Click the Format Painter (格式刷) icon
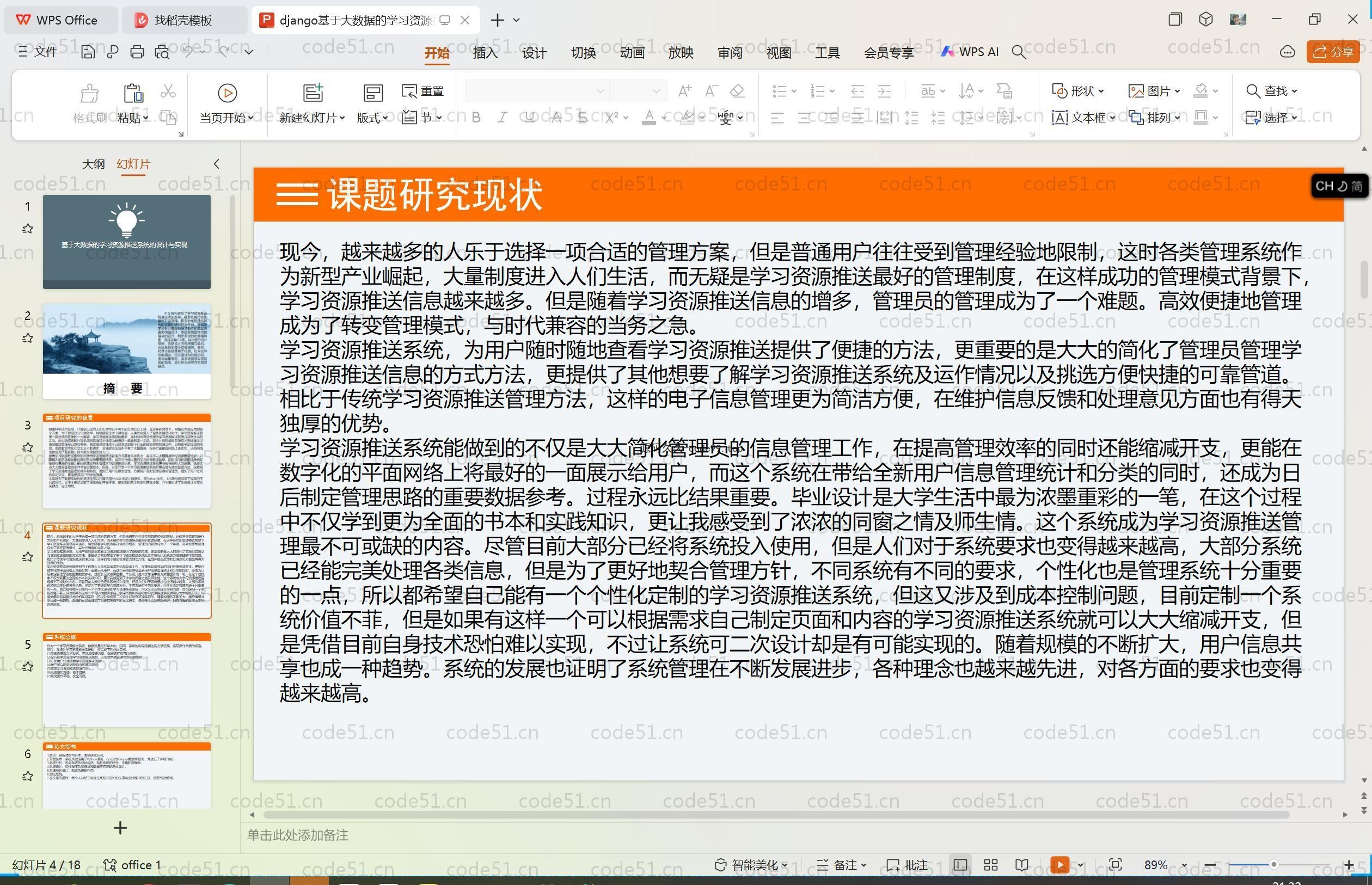Image resolution: width=1372 pixels, height=885 pixels. tap(89, 93)
